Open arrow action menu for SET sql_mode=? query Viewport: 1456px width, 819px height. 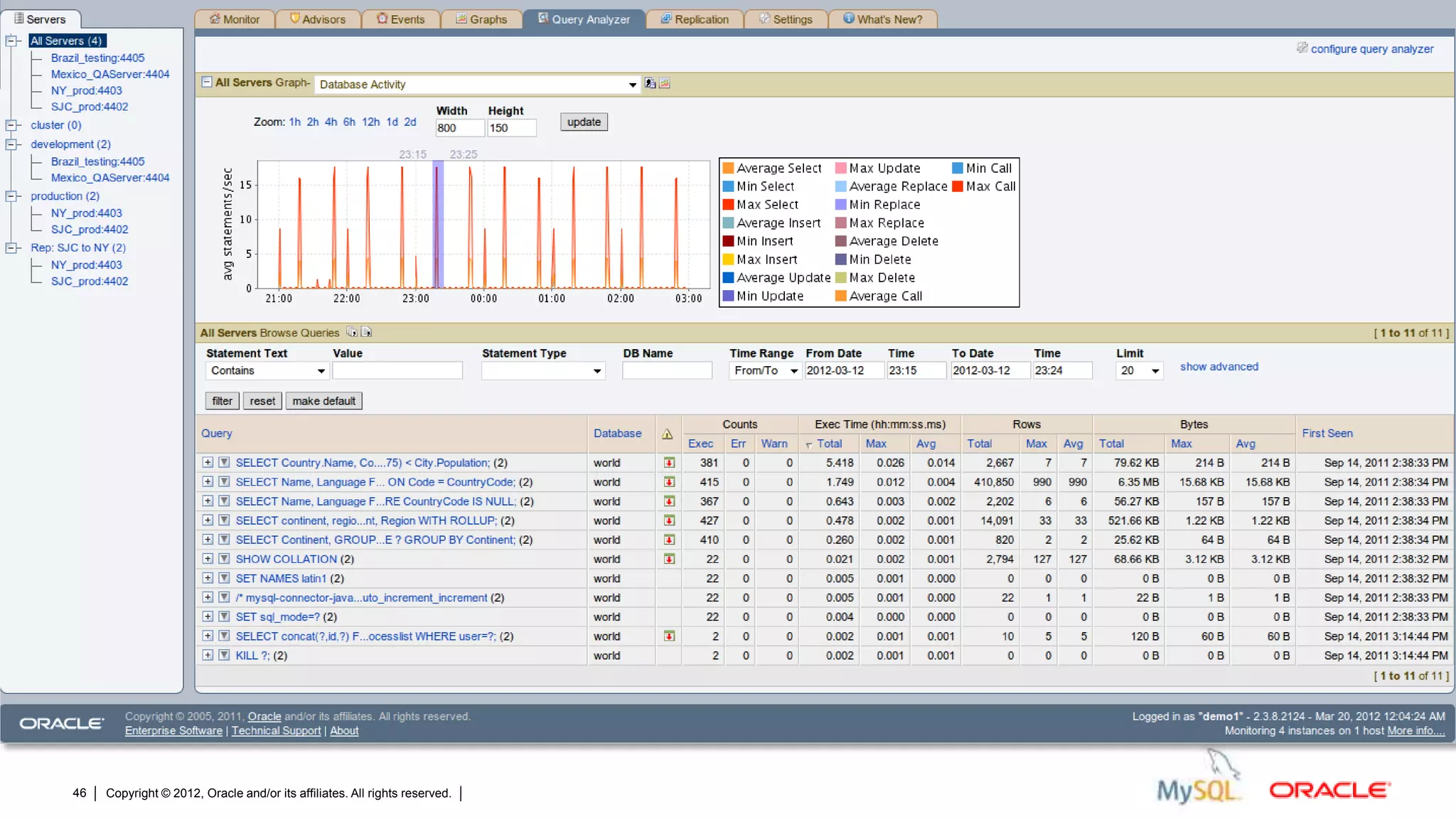(x=224, y=616)
